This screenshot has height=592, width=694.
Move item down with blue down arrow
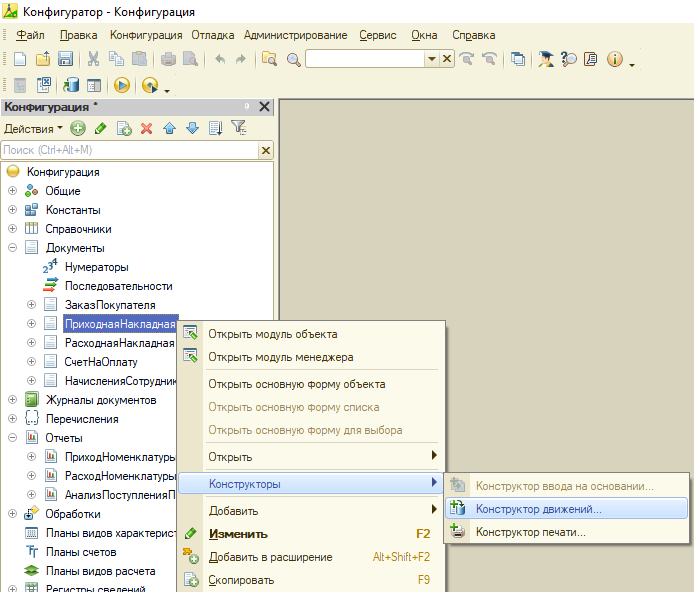(193, 129)
